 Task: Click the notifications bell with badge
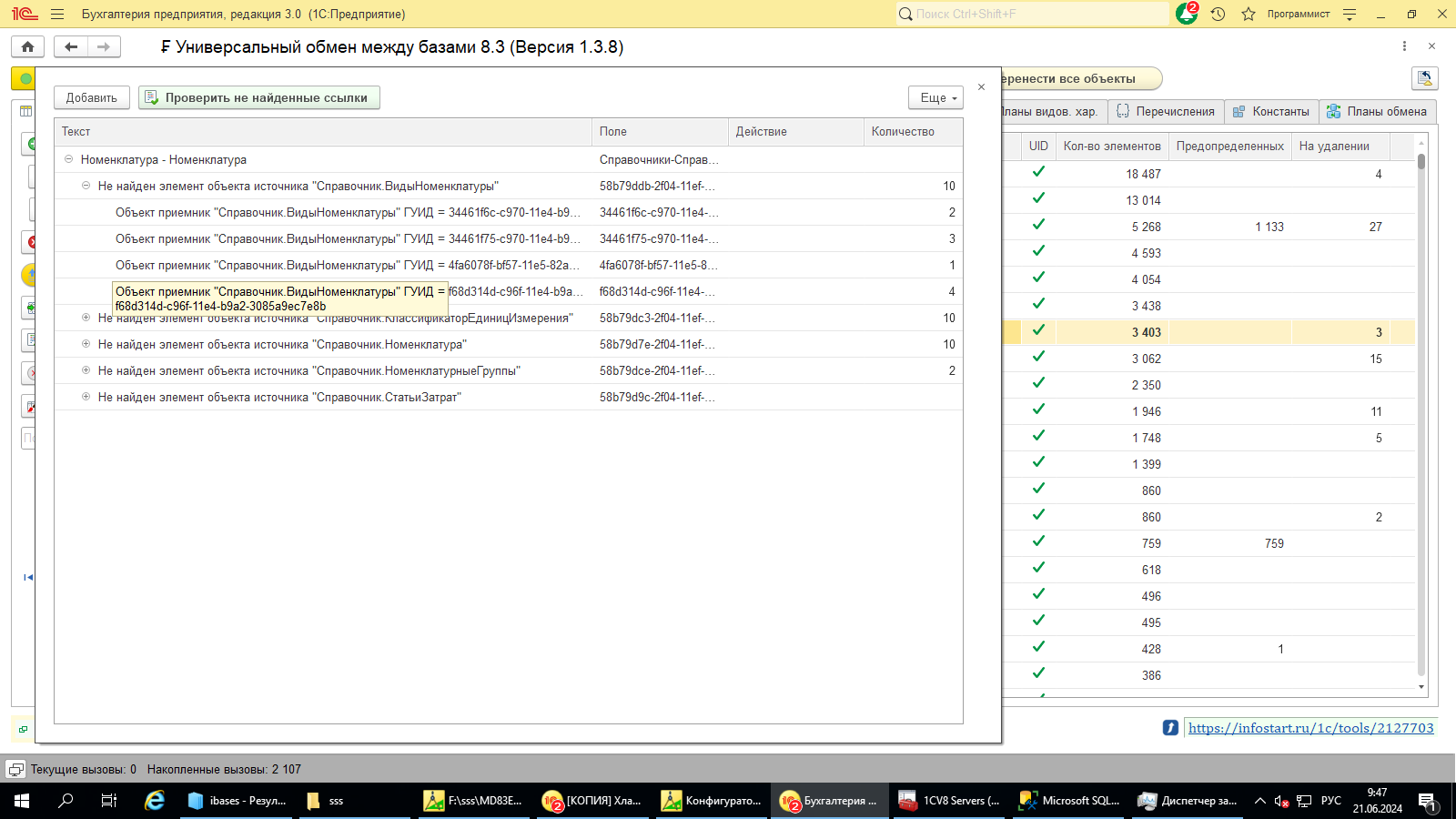1187,14
